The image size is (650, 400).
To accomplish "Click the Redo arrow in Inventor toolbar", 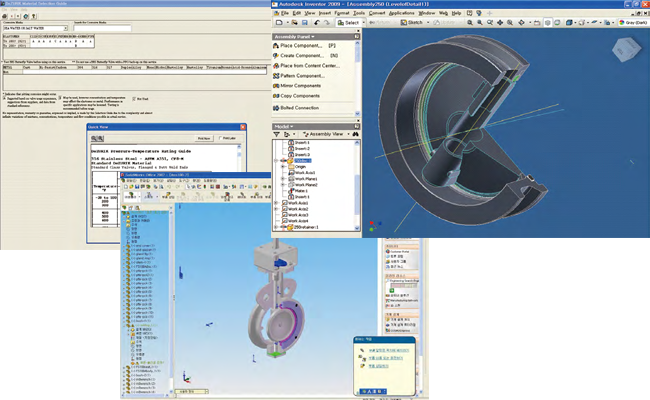I will (327, 22).
